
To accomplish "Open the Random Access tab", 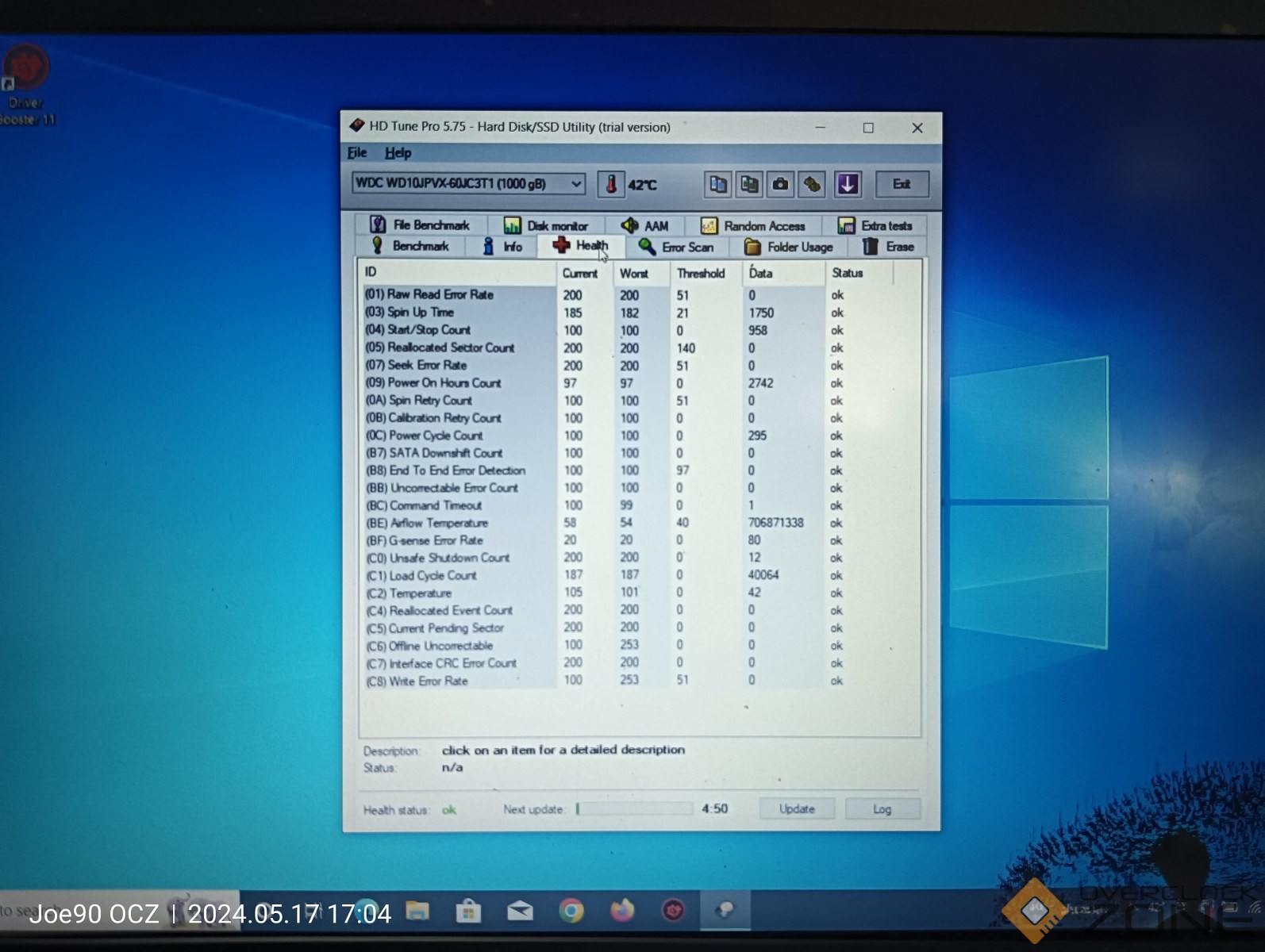I will pyautogui.click(x=753, y=226).
